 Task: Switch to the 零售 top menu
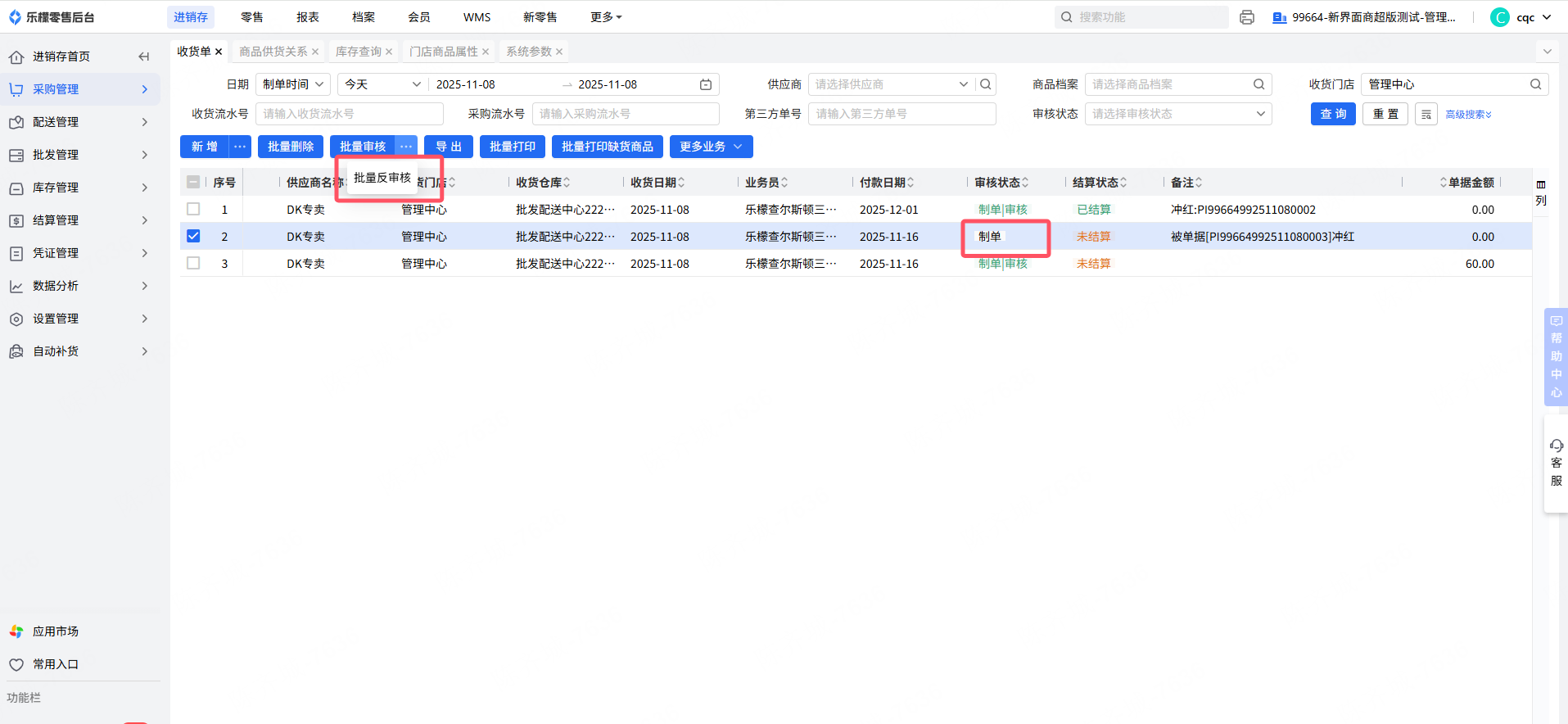tap(252, 17)
